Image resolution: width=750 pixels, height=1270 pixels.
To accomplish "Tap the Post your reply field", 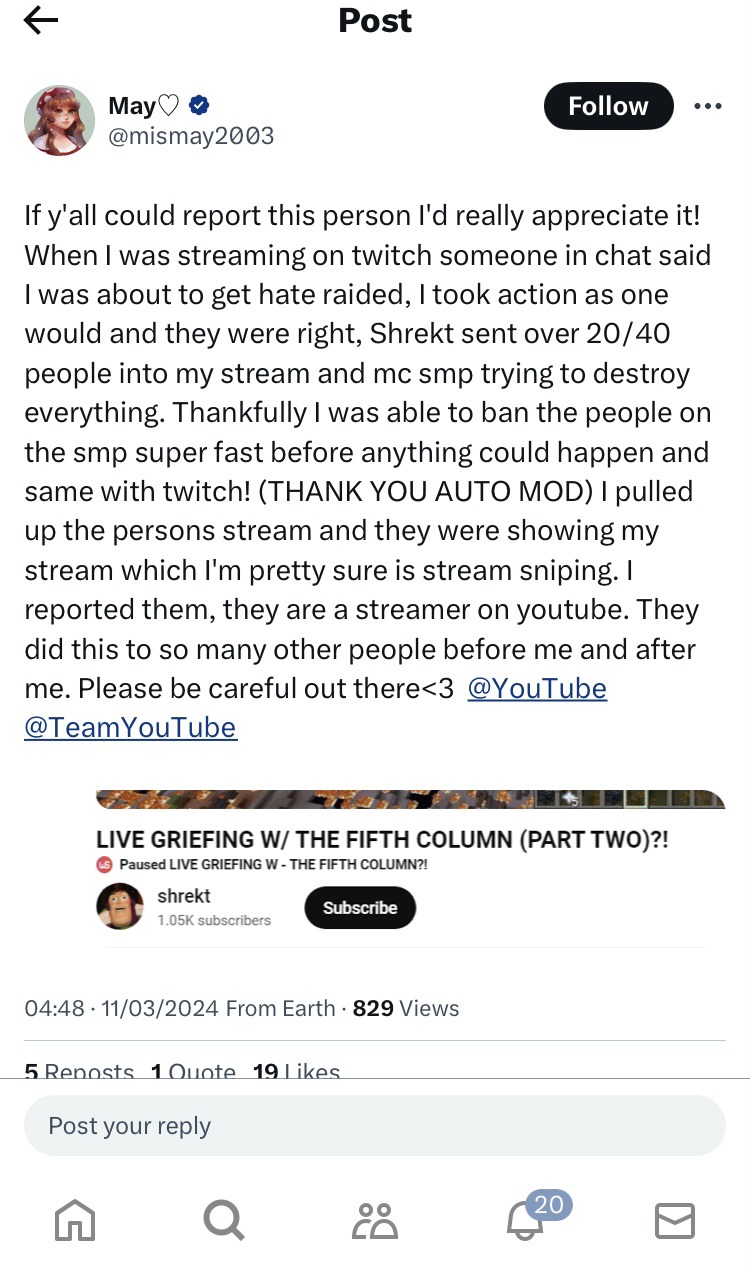I will (x=374, y=1126).
